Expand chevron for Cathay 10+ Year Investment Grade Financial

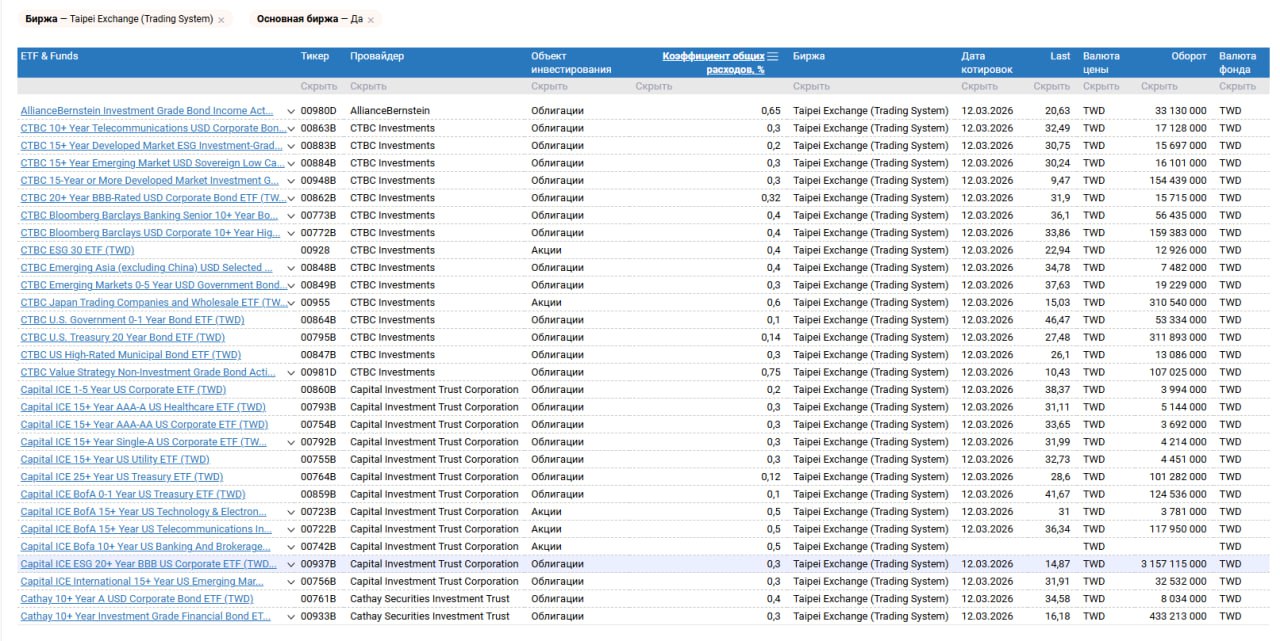point(291,617)
